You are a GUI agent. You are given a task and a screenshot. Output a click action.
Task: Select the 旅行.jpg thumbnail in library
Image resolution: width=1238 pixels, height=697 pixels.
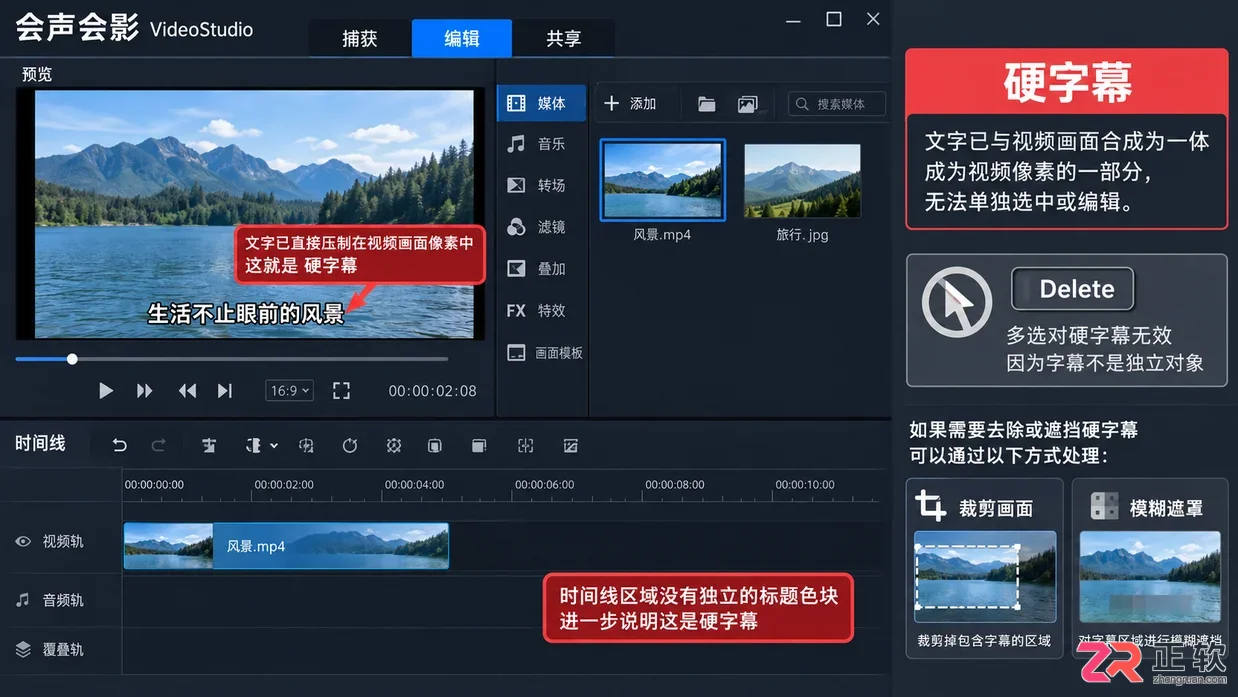[x=802, y=181]
